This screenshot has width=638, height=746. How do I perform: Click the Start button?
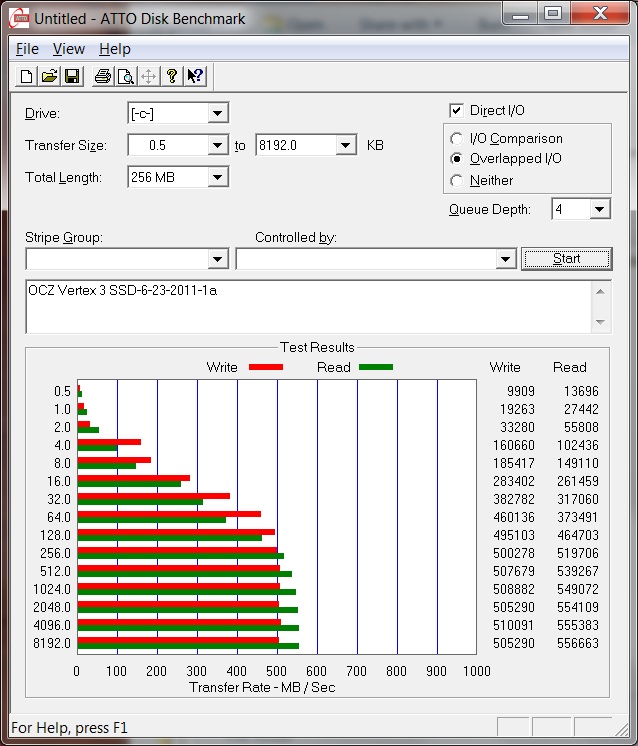pyautogui.click(x=567, y=259)
